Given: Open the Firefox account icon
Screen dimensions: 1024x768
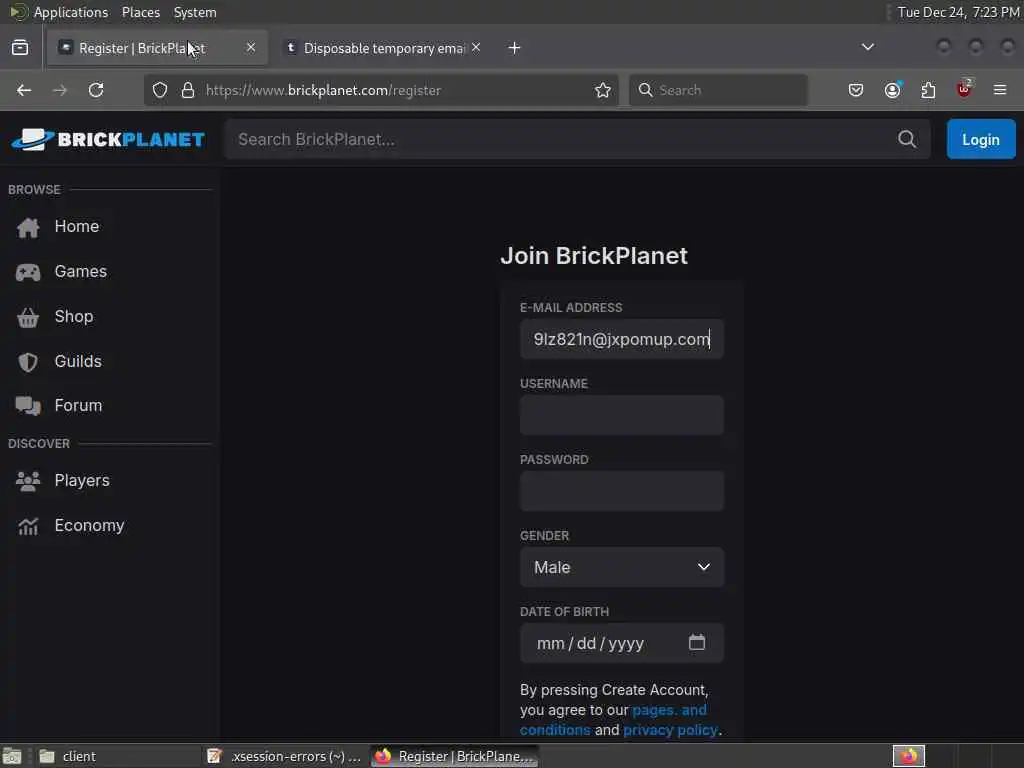Looking at the screenshot, I should pos(893,89).
